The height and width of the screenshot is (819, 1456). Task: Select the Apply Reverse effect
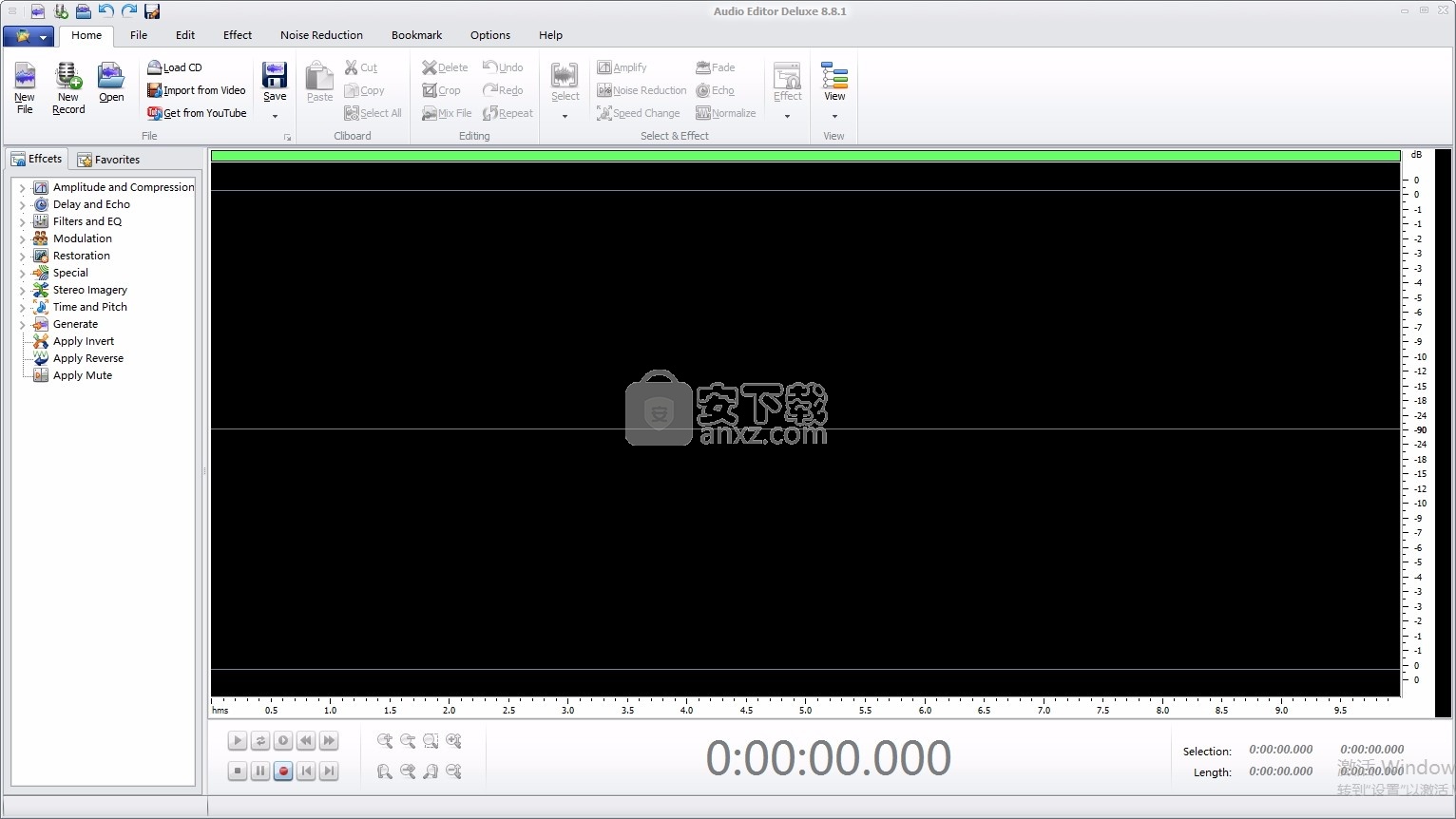[79, 358]
